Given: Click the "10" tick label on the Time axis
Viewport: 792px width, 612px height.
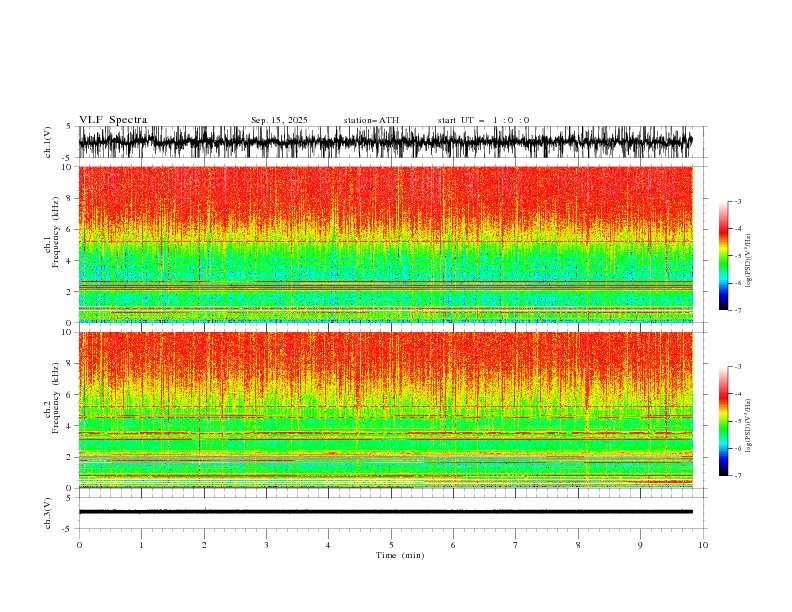Looking at the screenshot, I should pyautogui.click(x=703, y=545).
